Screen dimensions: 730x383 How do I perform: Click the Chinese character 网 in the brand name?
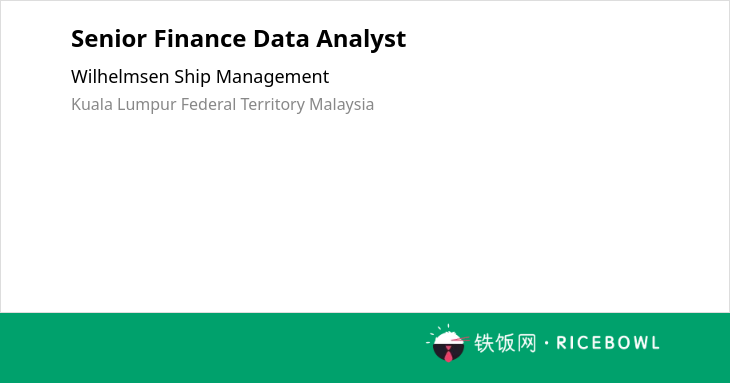pyautogui.click(x=527, y=343)
